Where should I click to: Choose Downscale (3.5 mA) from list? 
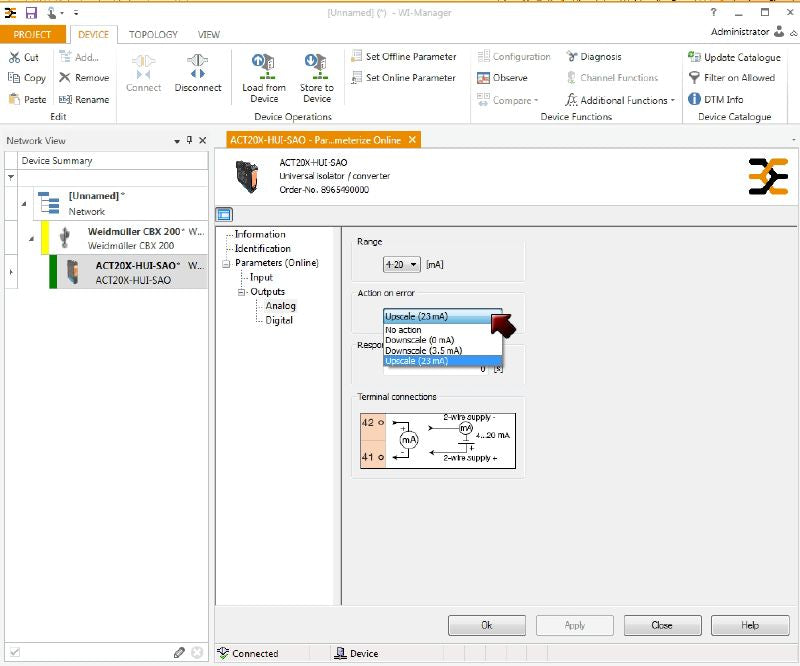pos(424,351)
